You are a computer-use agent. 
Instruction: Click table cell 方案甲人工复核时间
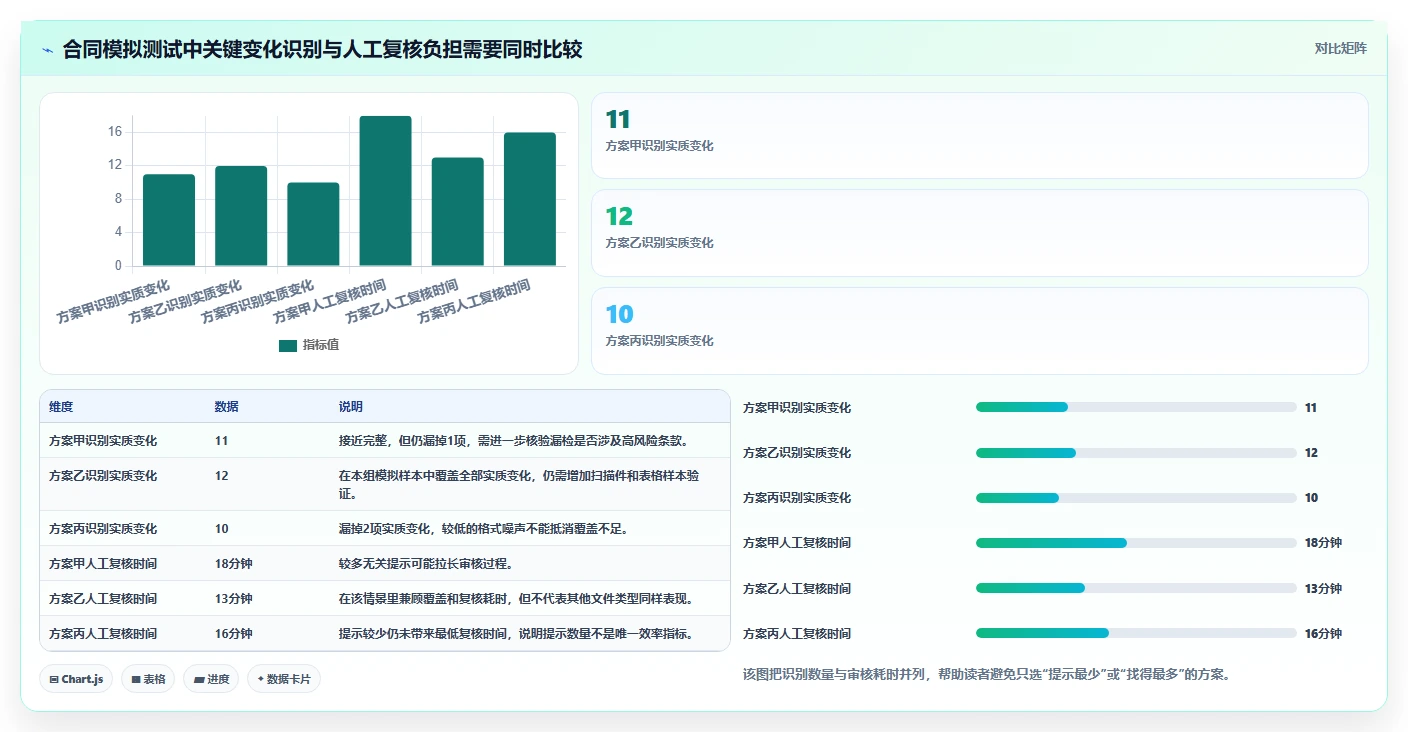103,564
